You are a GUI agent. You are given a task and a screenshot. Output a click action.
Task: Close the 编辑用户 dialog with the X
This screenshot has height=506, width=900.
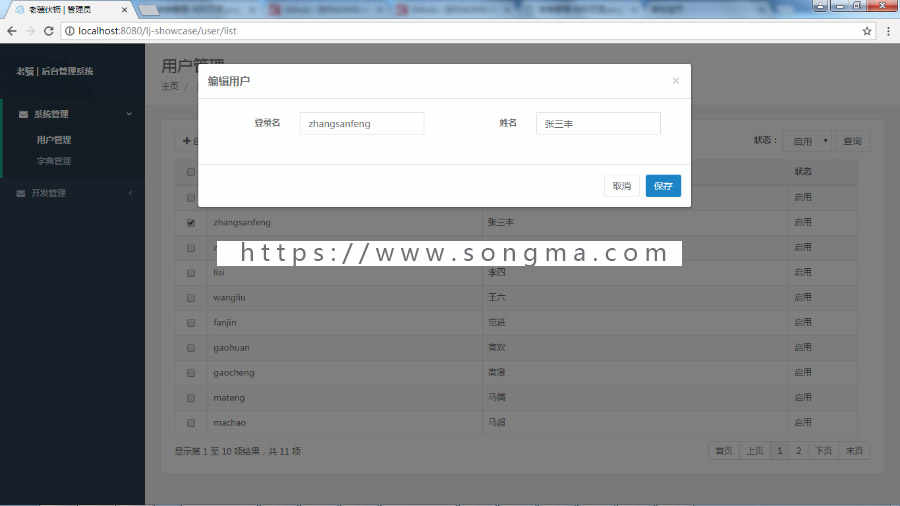pyautogui.click(x=676, y=81)
